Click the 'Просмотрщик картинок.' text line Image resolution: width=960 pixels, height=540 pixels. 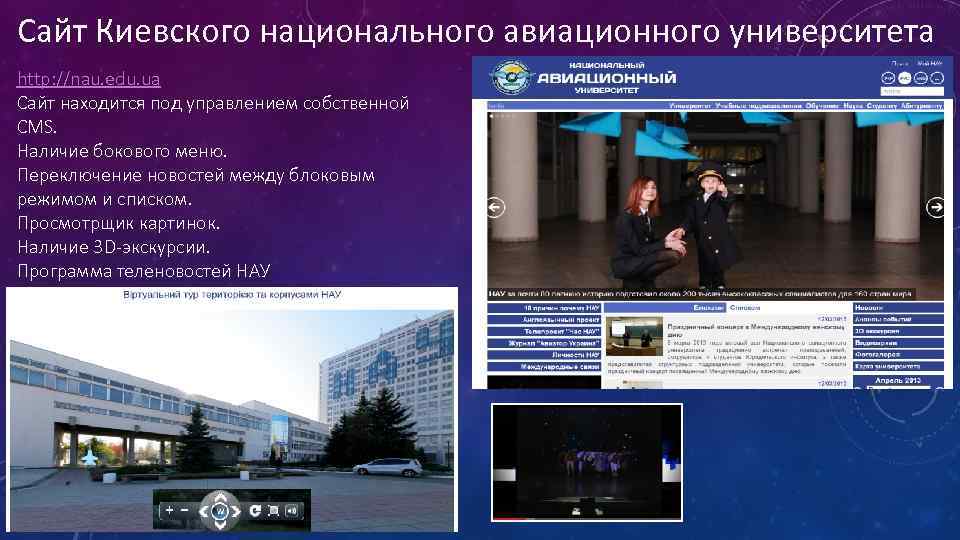[119, 223]
